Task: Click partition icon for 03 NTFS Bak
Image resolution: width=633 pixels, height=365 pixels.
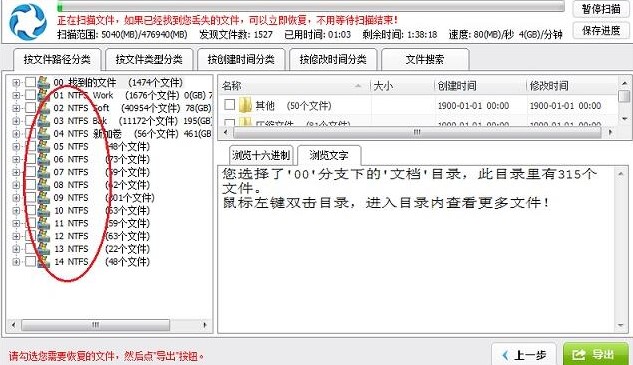Action: coord(44,121)
